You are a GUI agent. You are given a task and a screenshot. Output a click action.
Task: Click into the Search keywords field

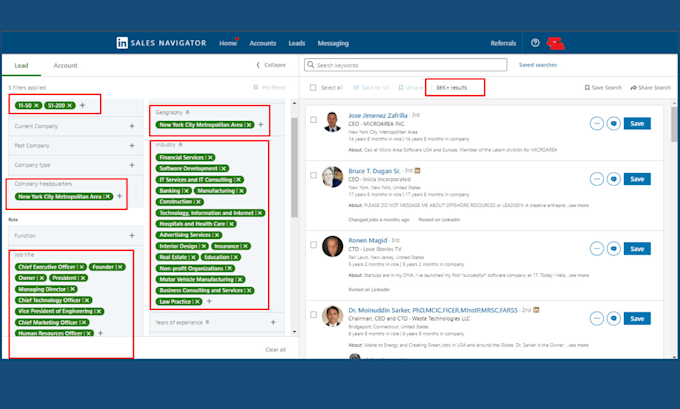(x=405, y=65)
